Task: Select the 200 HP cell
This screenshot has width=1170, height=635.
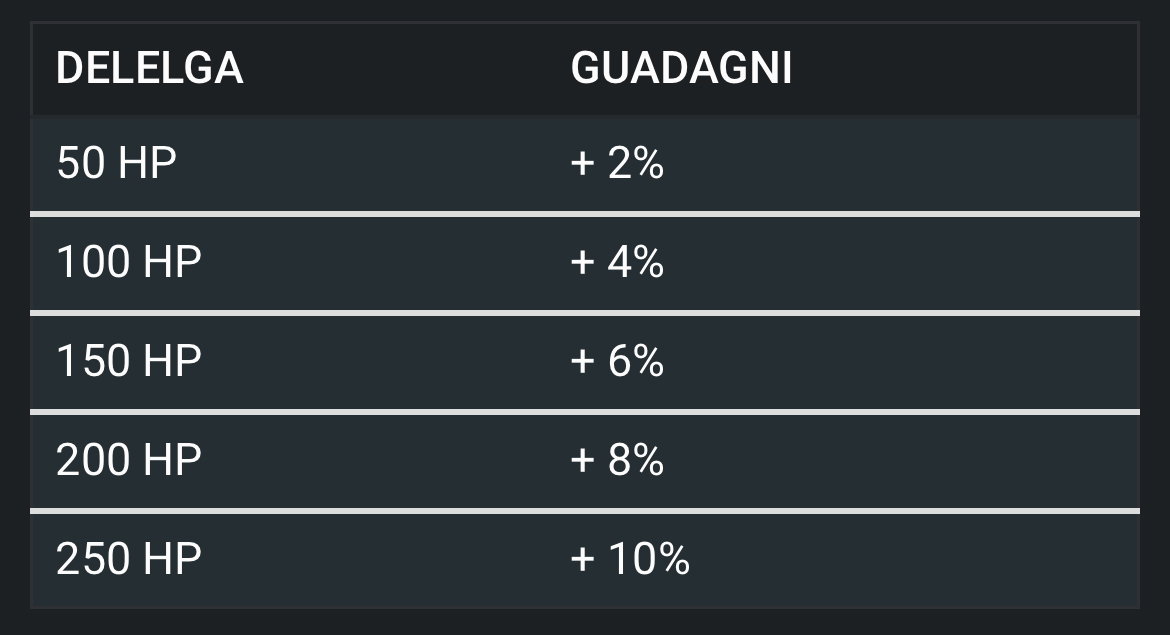Action: 129,460
